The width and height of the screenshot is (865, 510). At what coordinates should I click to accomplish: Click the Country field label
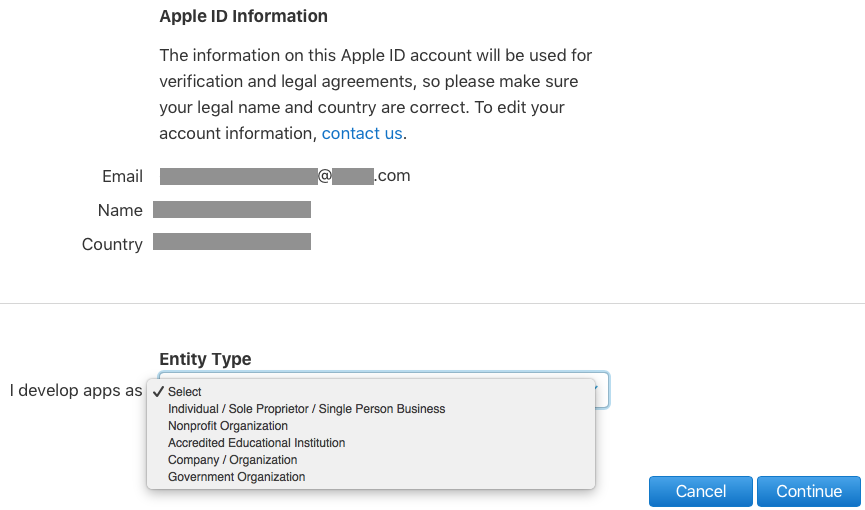click(x=112, y=244)
